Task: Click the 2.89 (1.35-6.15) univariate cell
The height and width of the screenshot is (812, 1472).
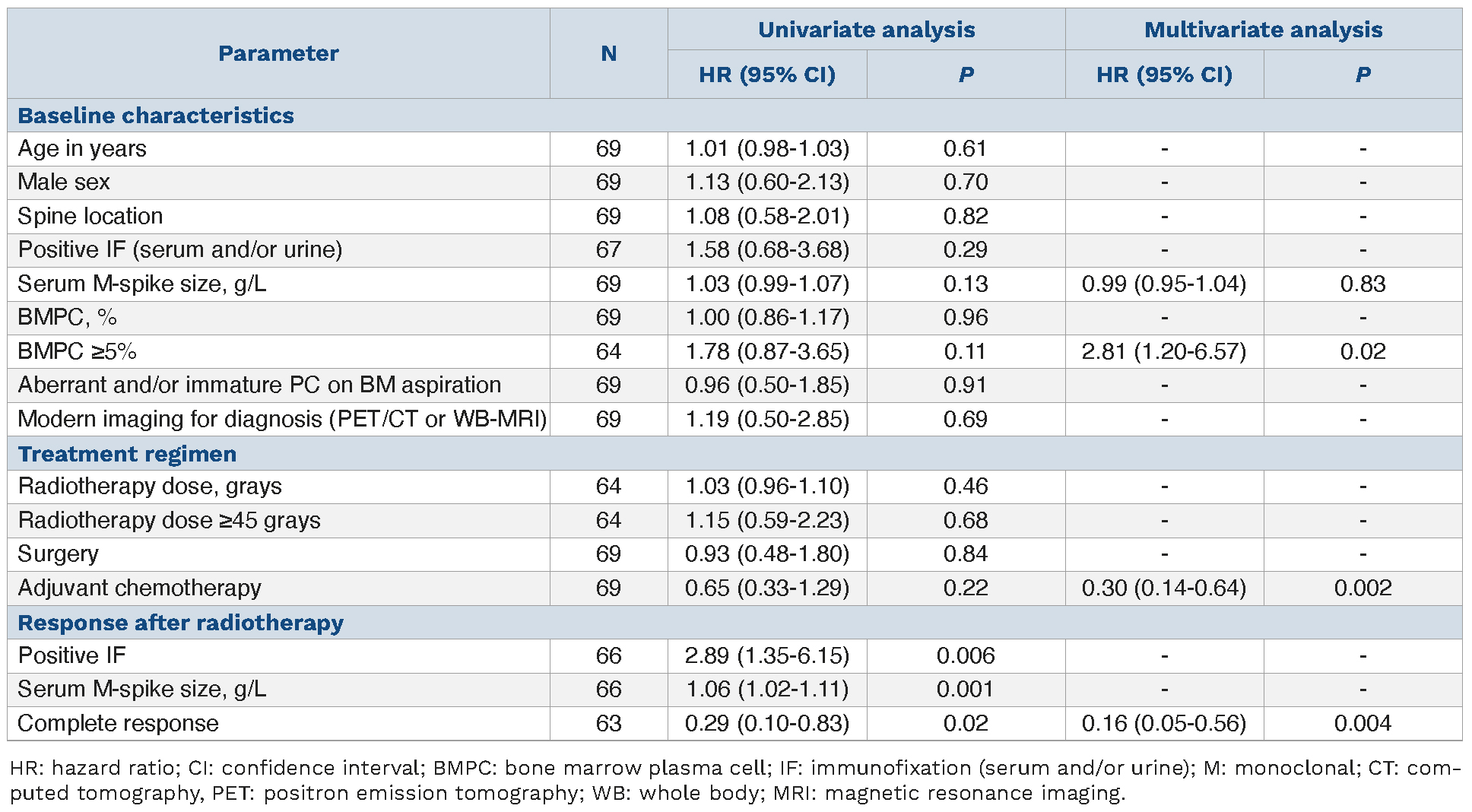Action: tap(767, 655)
